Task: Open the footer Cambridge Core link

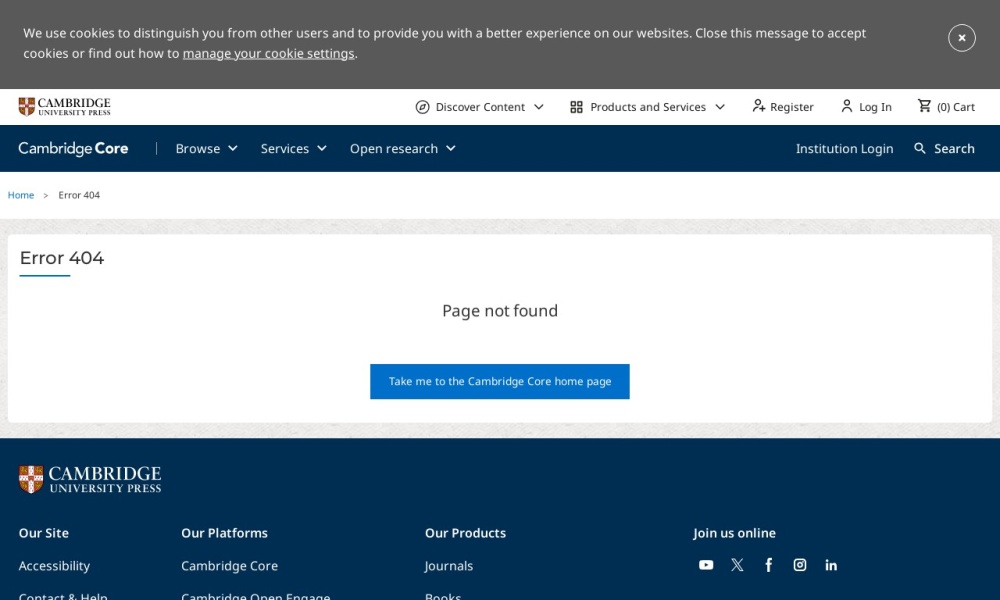Action: [230, 566]
